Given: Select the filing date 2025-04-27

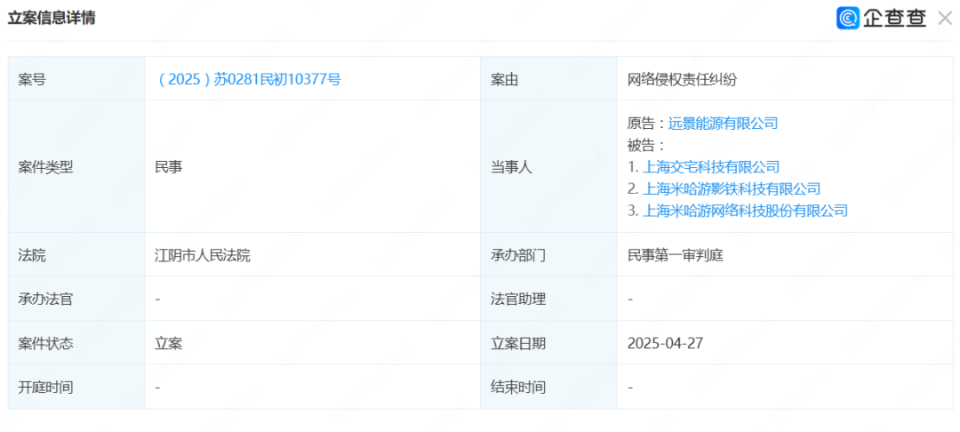Looking at the screenshot, I should (x=665, y=343).
